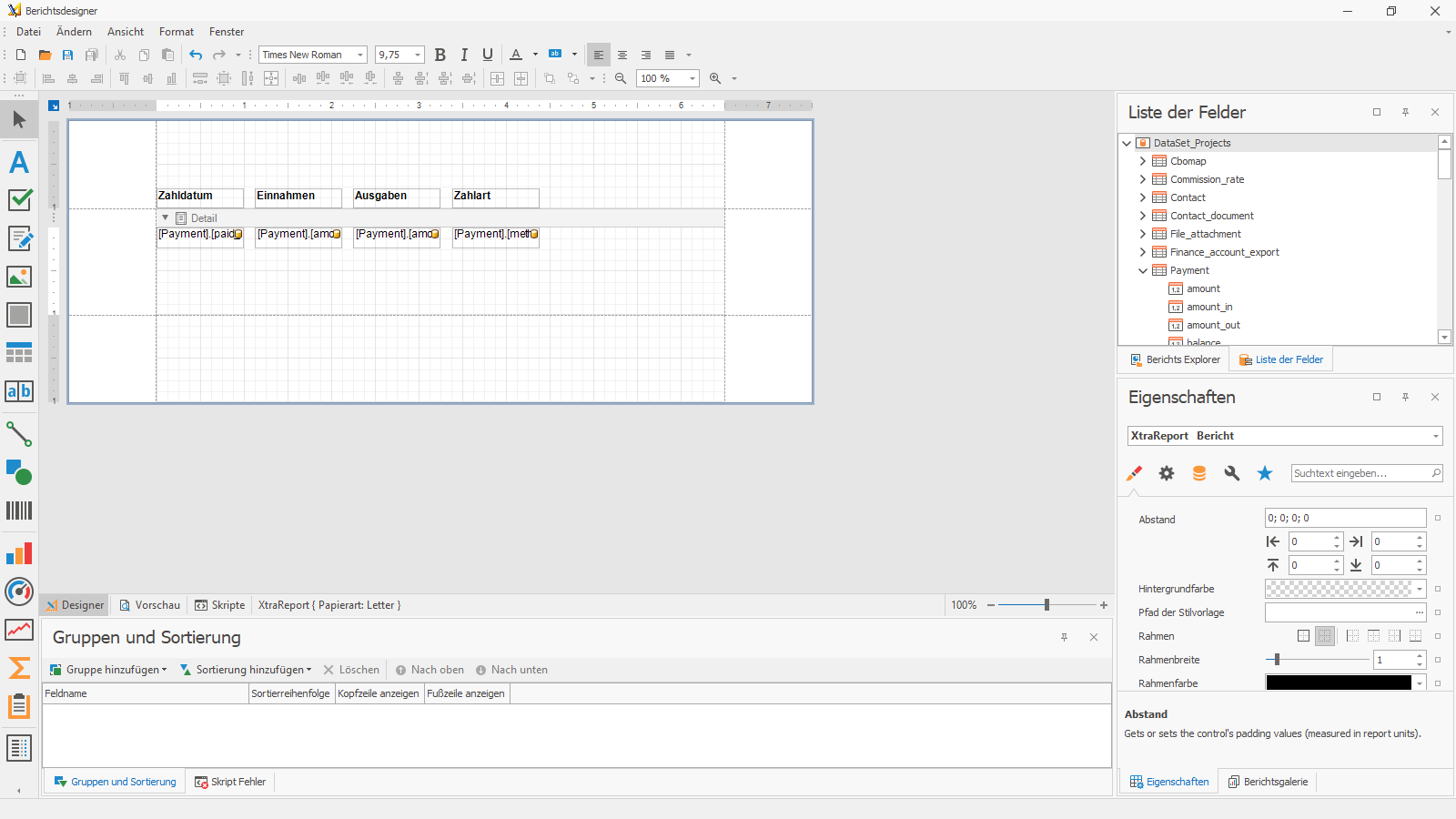1456x819 pixels.
Task: Open the Format menu
Action: pos(177,32)
